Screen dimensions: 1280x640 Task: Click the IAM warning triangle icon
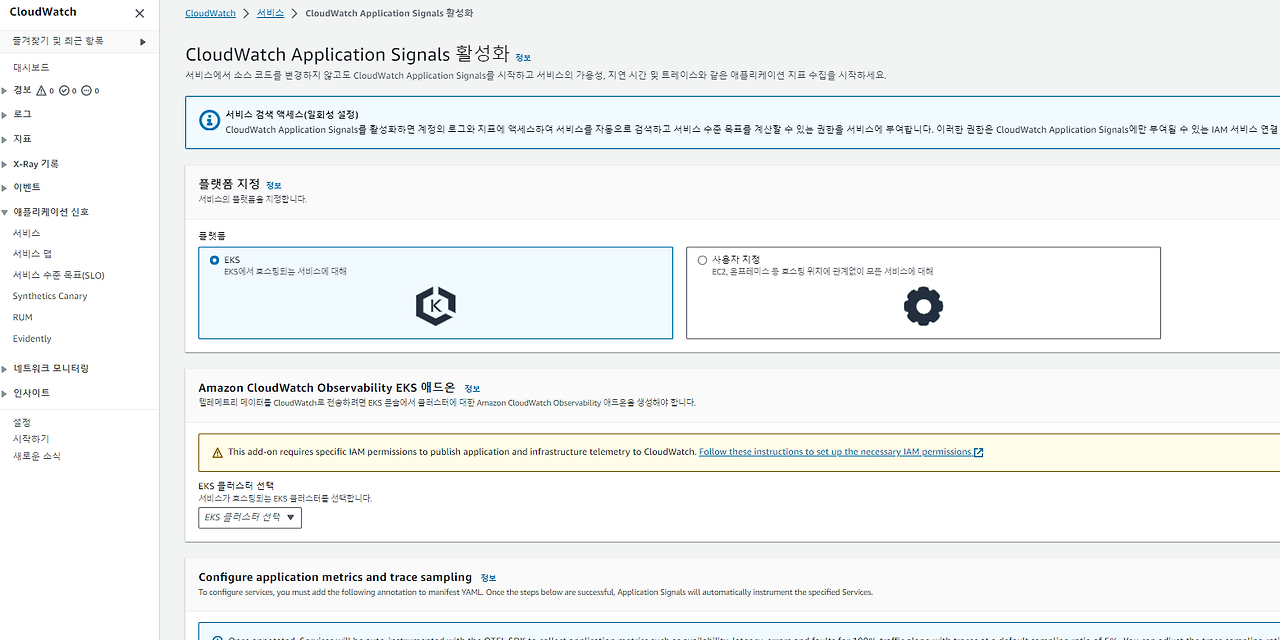pos(217,452)
